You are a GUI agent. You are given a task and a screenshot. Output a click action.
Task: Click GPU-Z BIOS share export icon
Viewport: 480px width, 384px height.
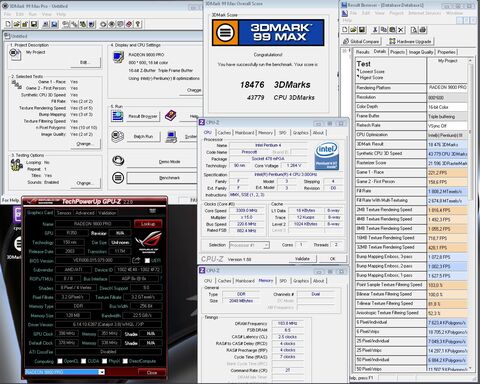(136, 260)
